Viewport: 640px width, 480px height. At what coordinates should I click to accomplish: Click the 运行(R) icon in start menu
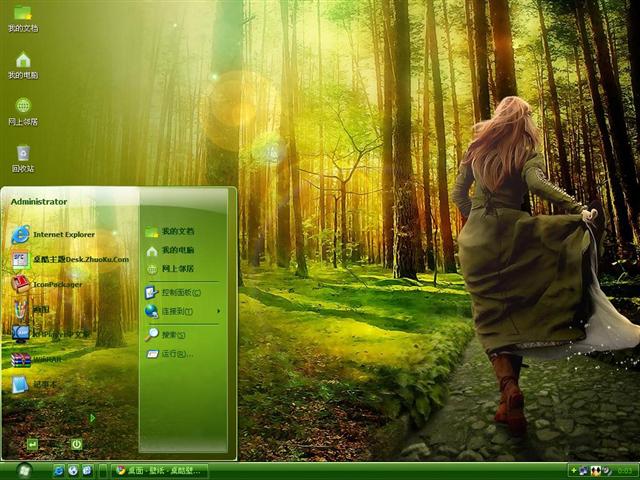click(x=152, y=354)
